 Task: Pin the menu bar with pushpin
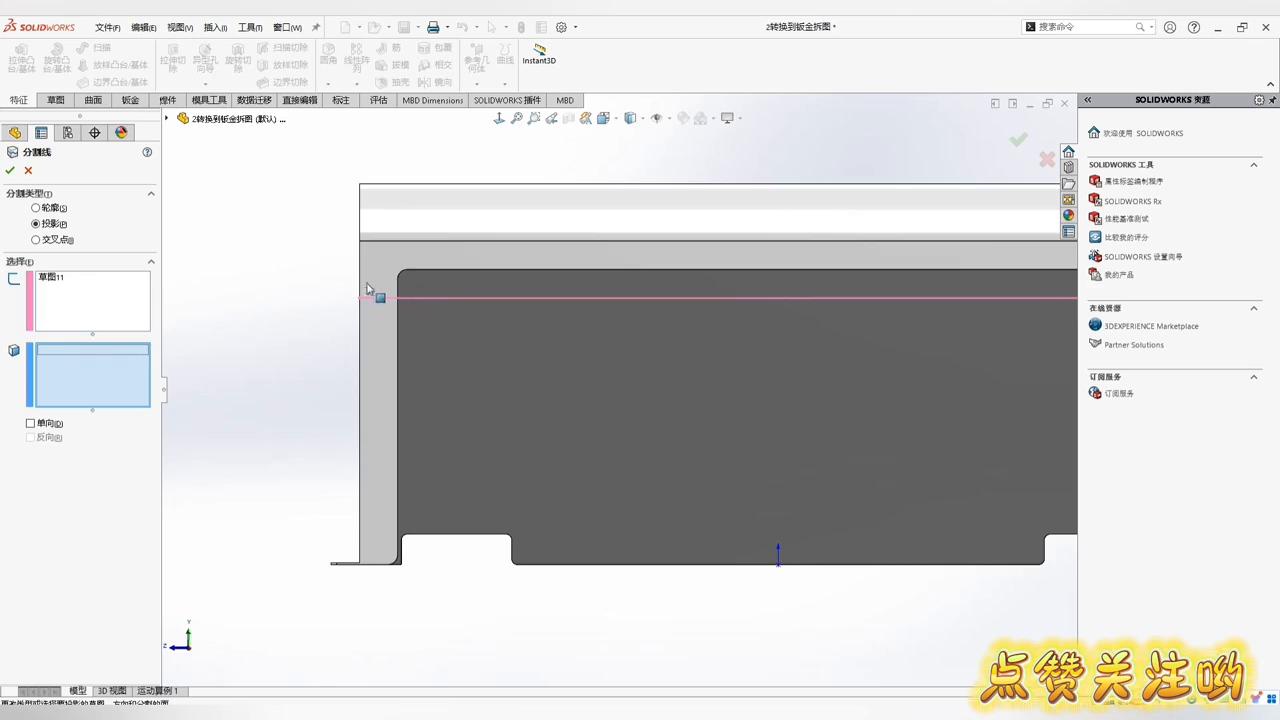click(x=316, y=27)
